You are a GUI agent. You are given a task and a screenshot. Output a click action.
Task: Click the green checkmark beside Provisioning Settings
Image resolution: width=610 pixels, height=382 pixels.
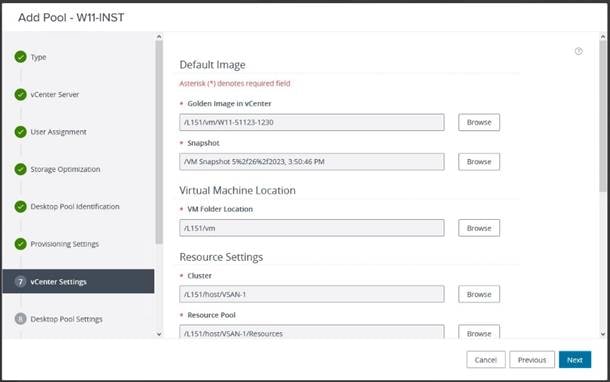pos(21,244)
